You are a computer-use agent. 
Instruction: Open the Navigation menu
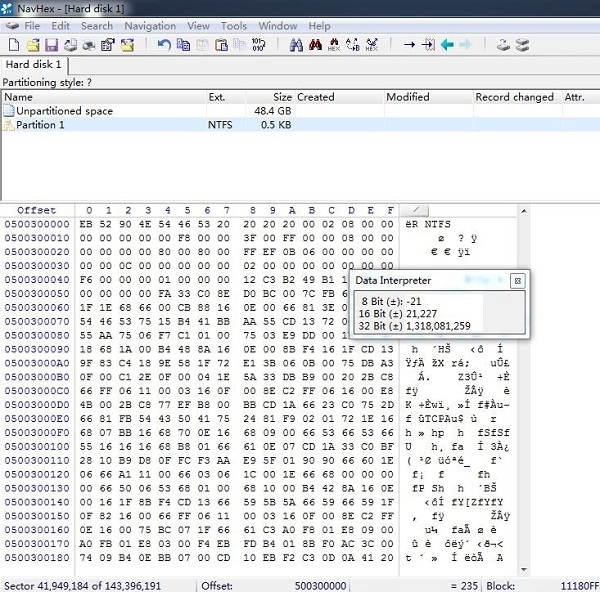[150, 26]
